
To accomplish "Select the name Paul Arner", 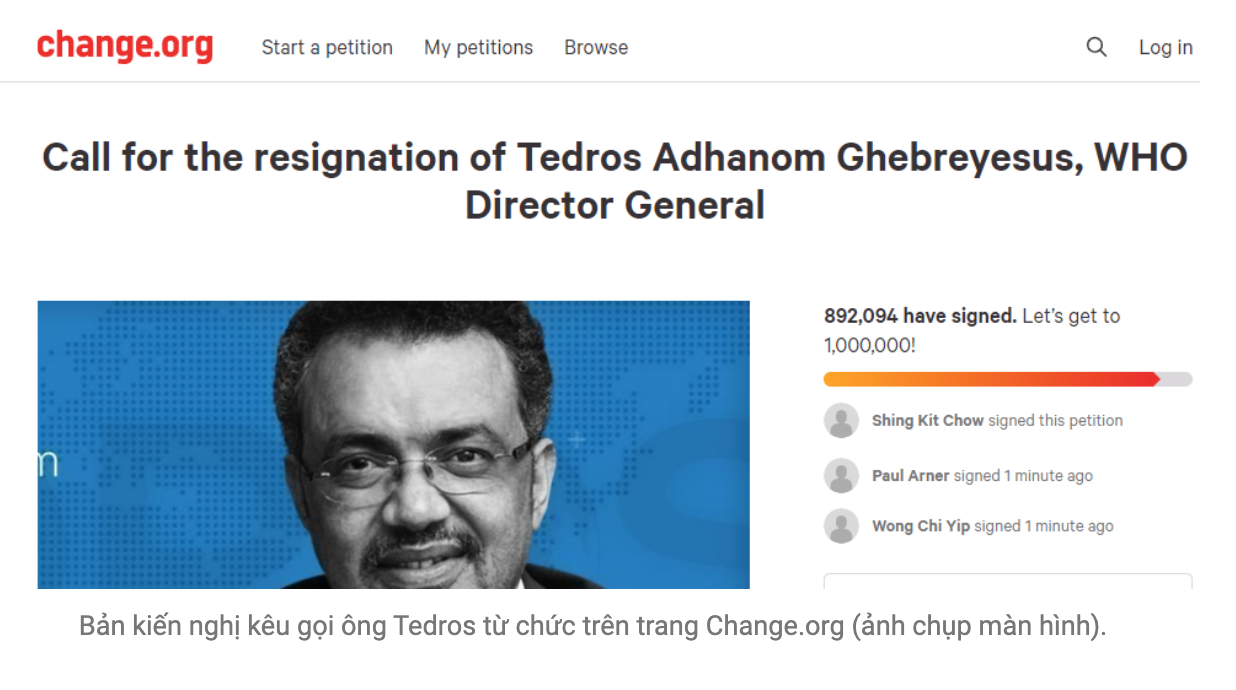I will tap(910, 476).
